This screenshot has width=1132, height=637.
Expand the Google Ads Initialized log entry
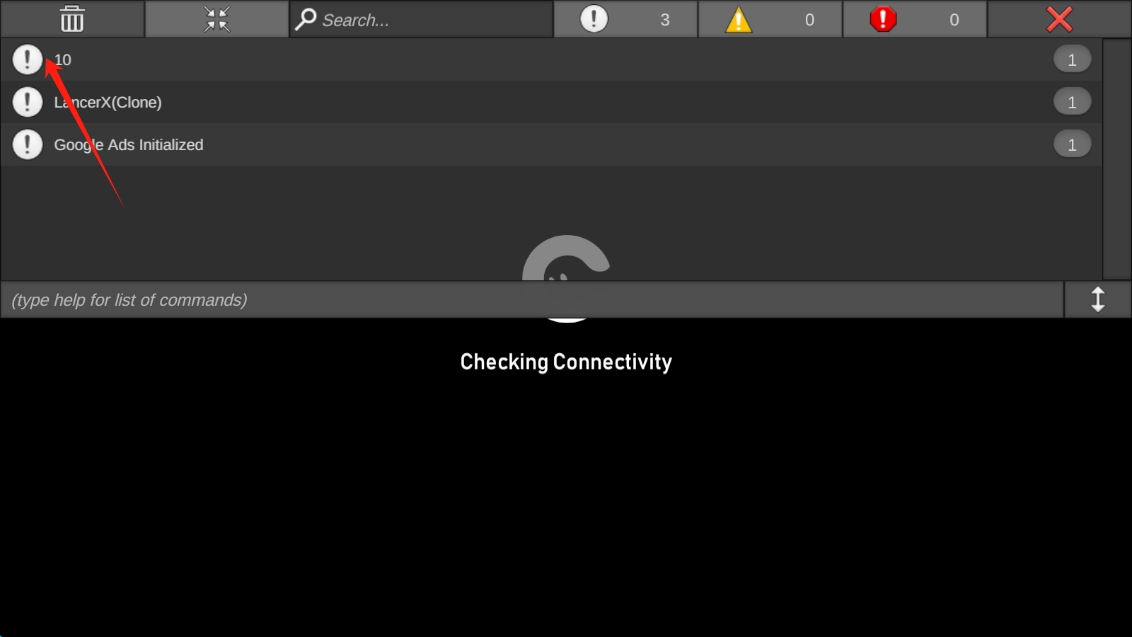pyautogui.click(x=551, y=144)
